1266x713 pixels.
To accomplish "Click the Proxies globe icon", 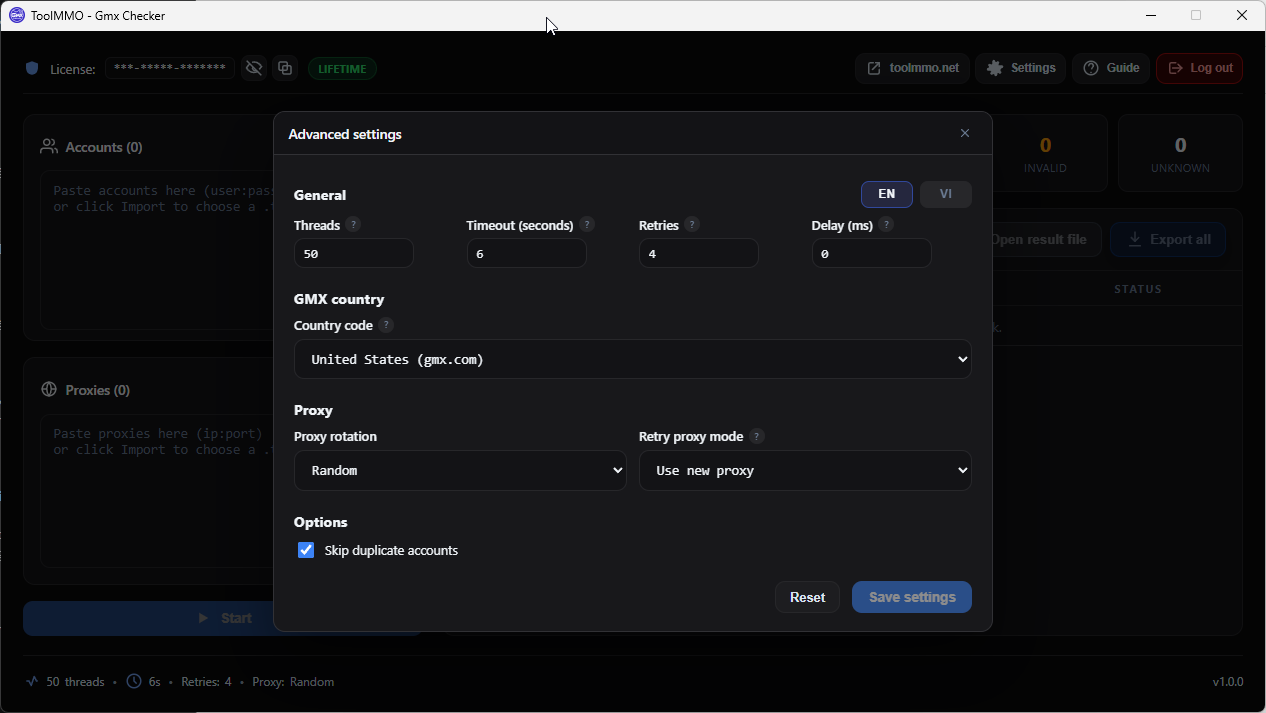I will [x=48, y=389].
